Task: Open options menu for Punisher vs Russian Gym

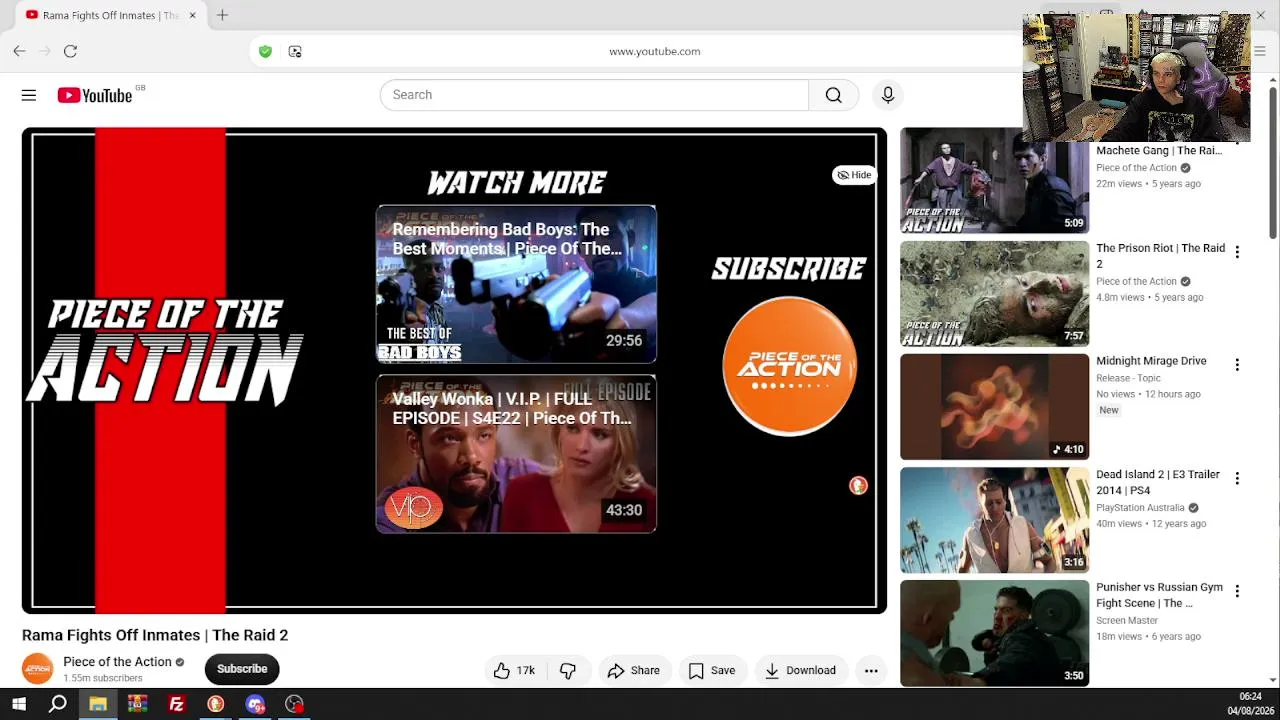Action: [1237, 591]
